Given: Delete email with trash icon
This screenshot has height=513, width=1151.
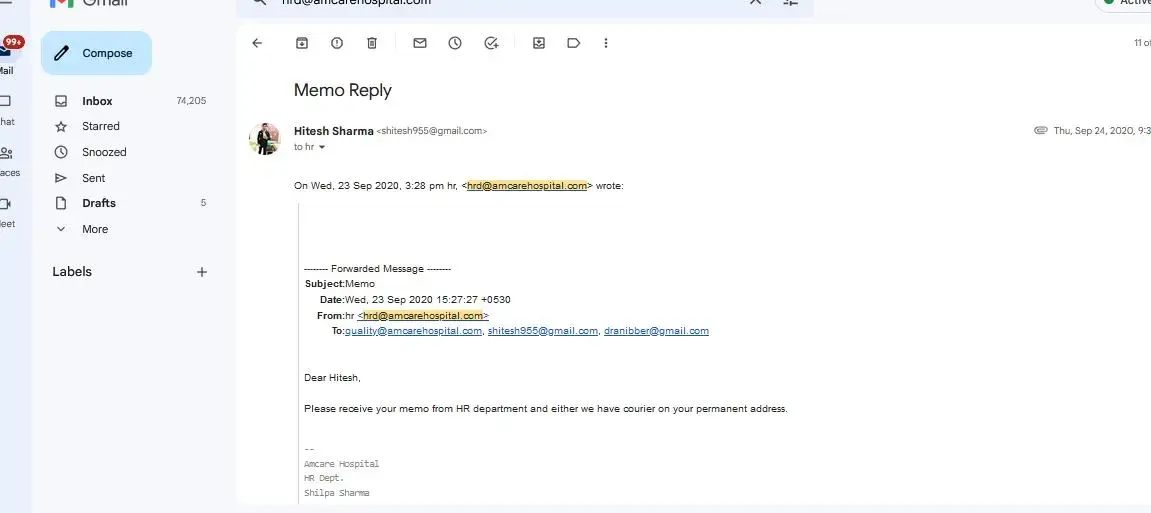Looking at the screenshot, I should pos(372,43).
